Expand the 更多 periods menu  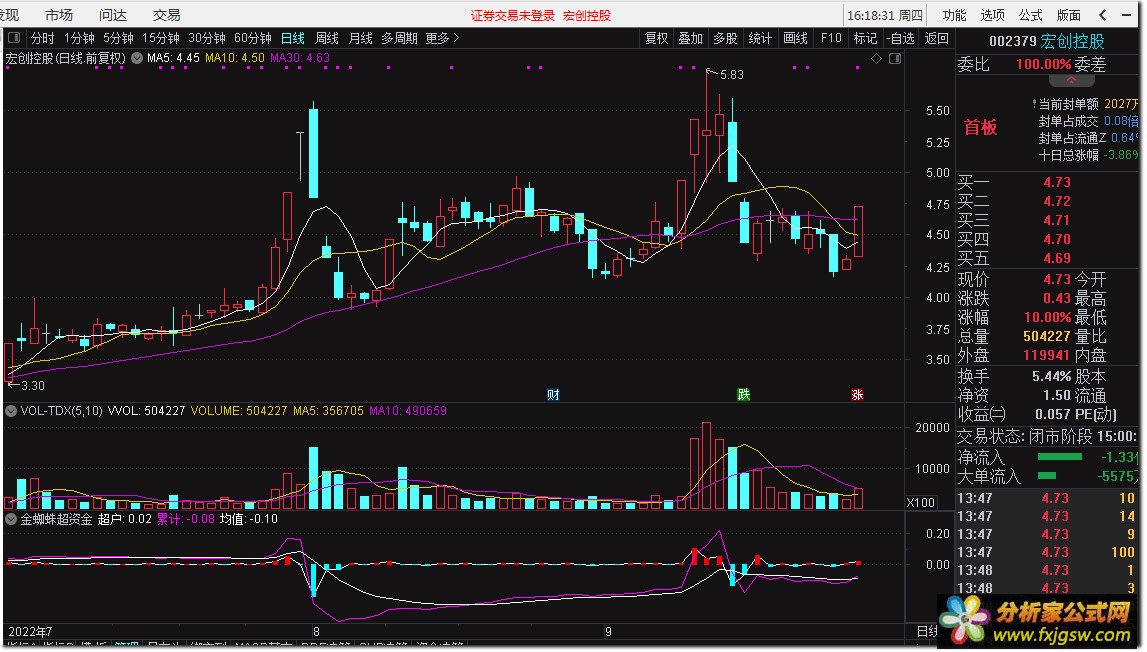click(x=443, y=37)
